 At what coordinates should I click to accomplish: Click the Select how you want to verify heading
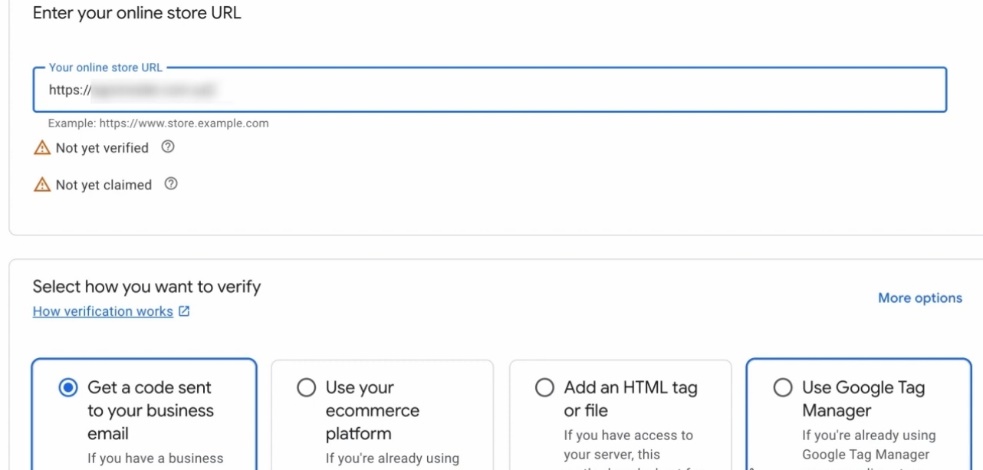pyautogui.click(x=146, y=287)
